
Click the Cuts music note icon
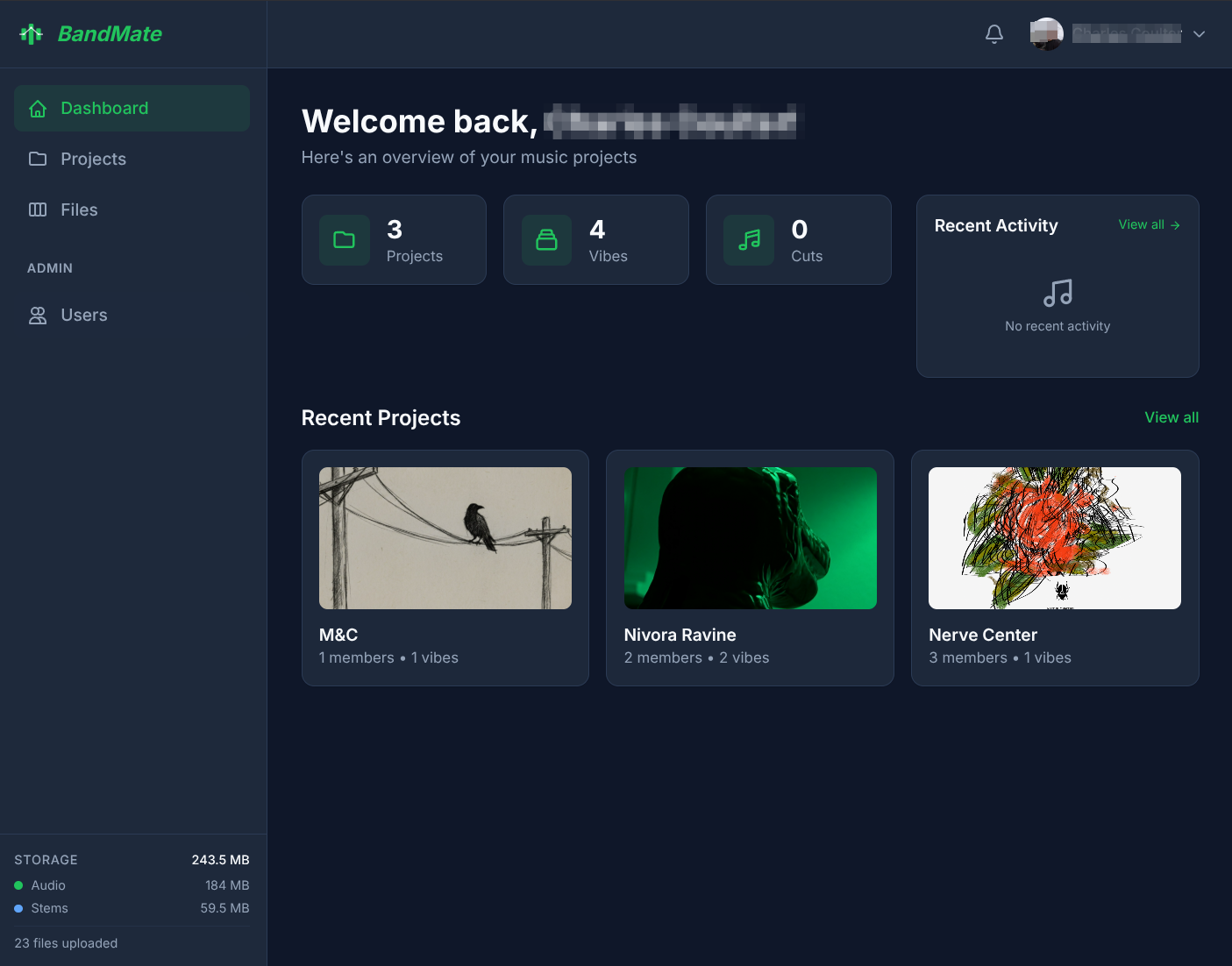tap(749, 240)
